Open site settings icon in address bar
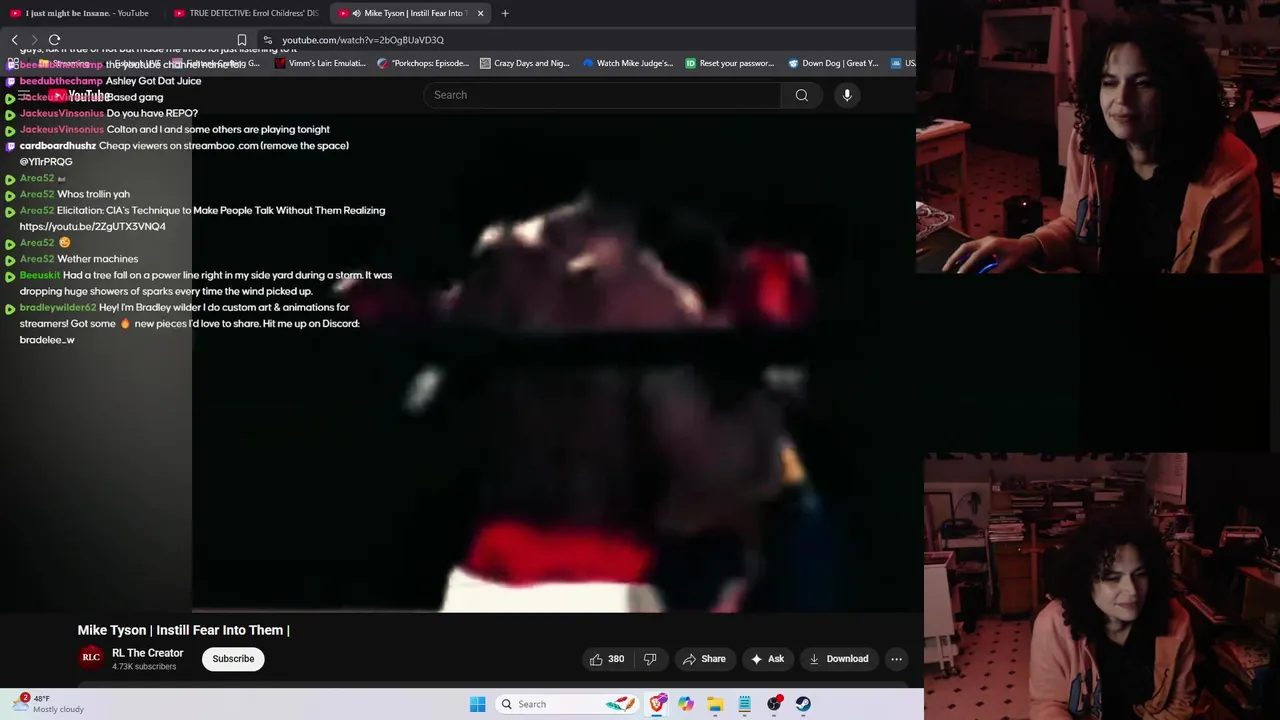The width and height of the screenshot is (1280, 720). click(x=267, y=40)
